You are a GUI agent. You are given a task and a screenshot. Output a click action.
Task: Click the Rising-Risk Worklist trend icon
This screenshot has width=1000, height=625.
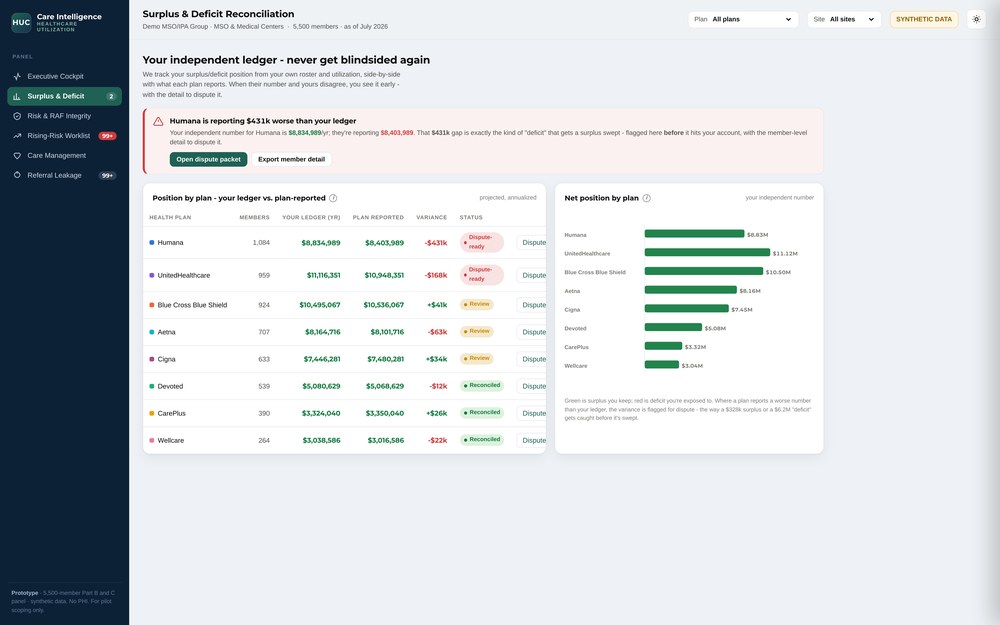17,136
